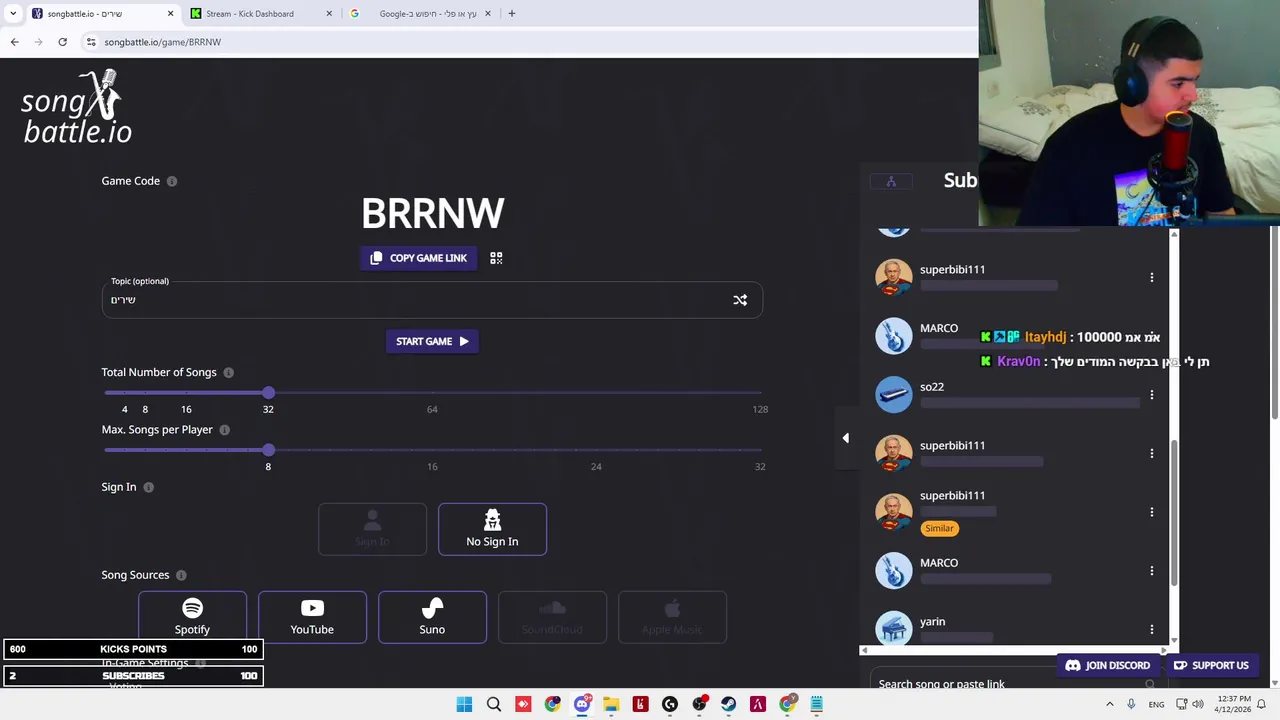1280x720 pixels.
Task: Open a new browser tab
Action: click(x=511, y=14)
